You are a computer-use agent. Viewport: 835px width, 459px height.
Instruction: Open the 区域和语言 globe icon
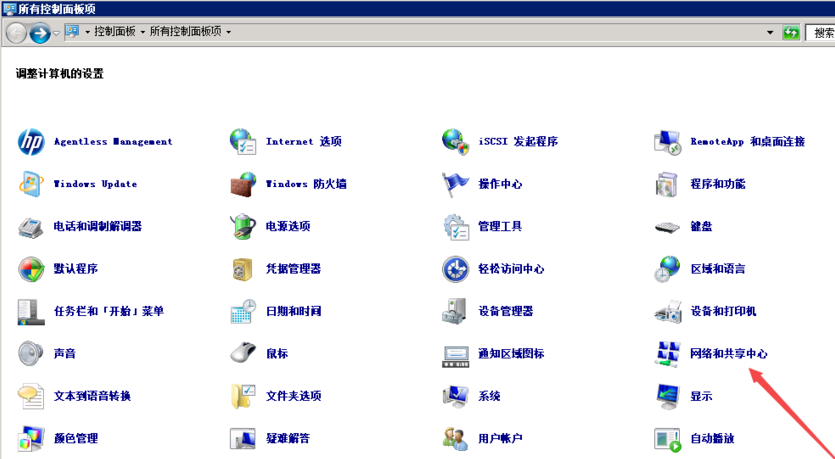click(668, 269)
